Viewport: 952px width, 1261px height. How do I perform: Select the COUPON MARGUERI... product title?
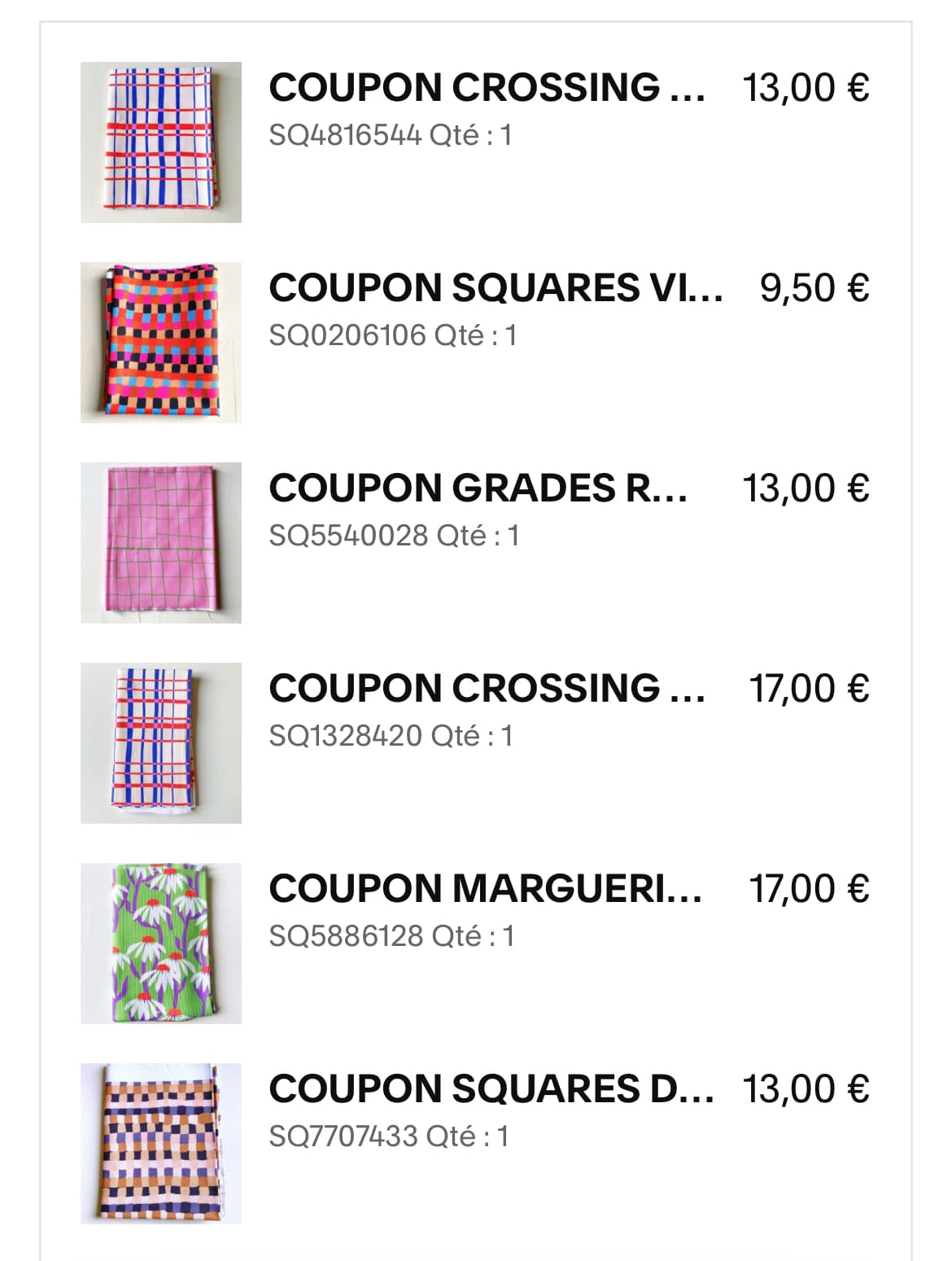coord(486,889)
